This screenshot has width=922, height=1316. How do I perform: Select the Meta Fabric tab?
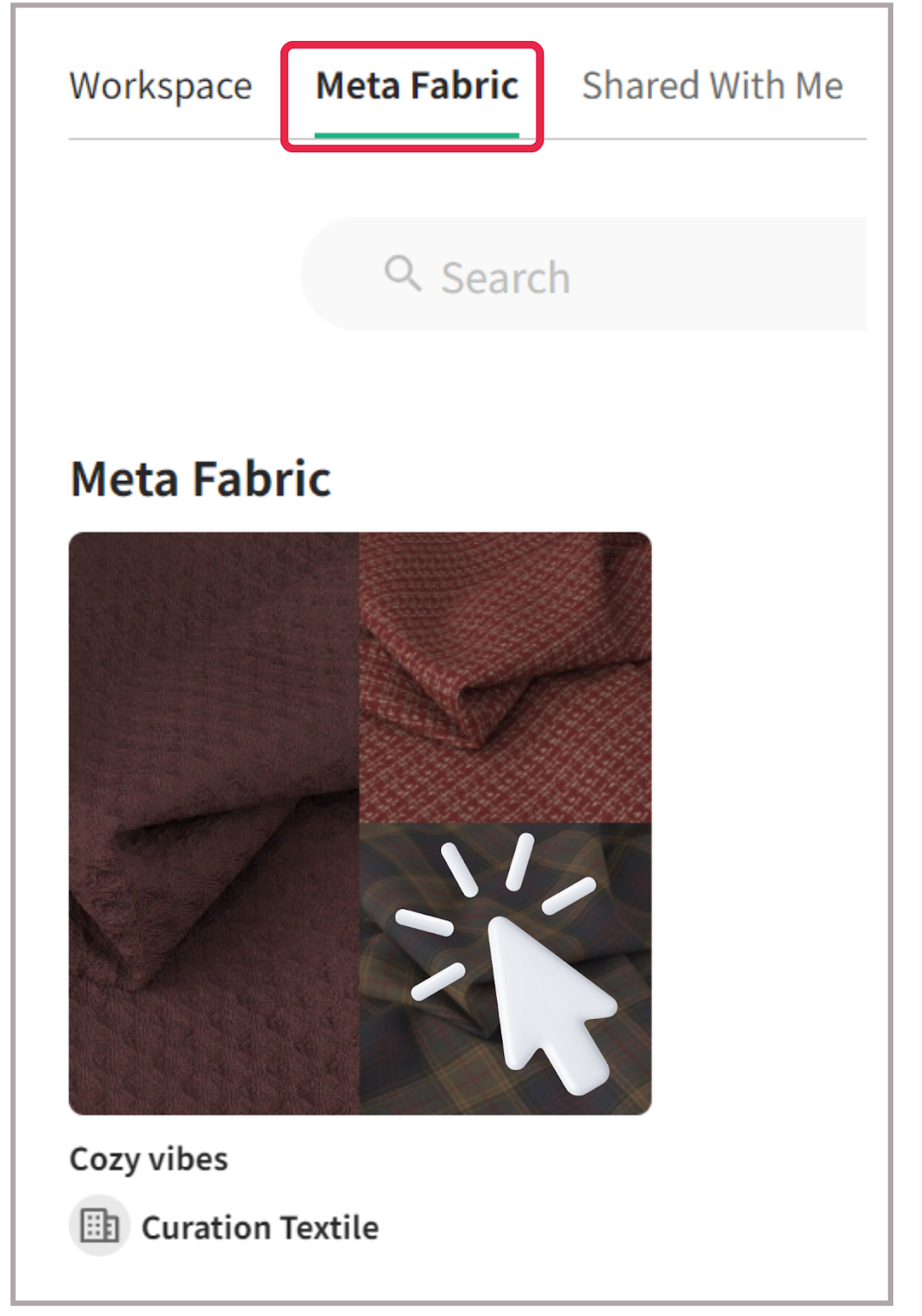tap(417, 86)
